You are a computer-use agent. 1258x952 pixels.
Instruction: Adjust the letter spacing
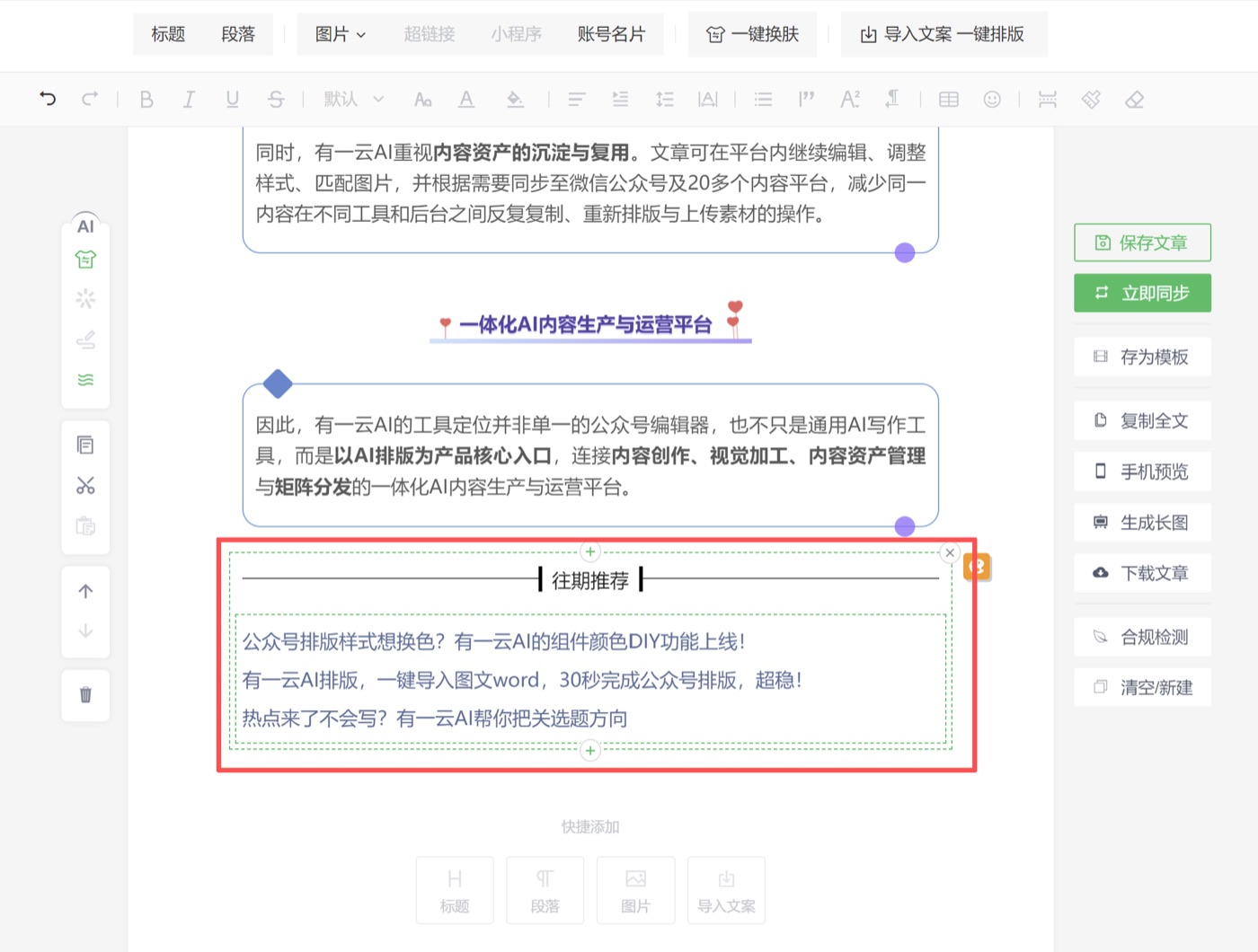click(708, 99)
